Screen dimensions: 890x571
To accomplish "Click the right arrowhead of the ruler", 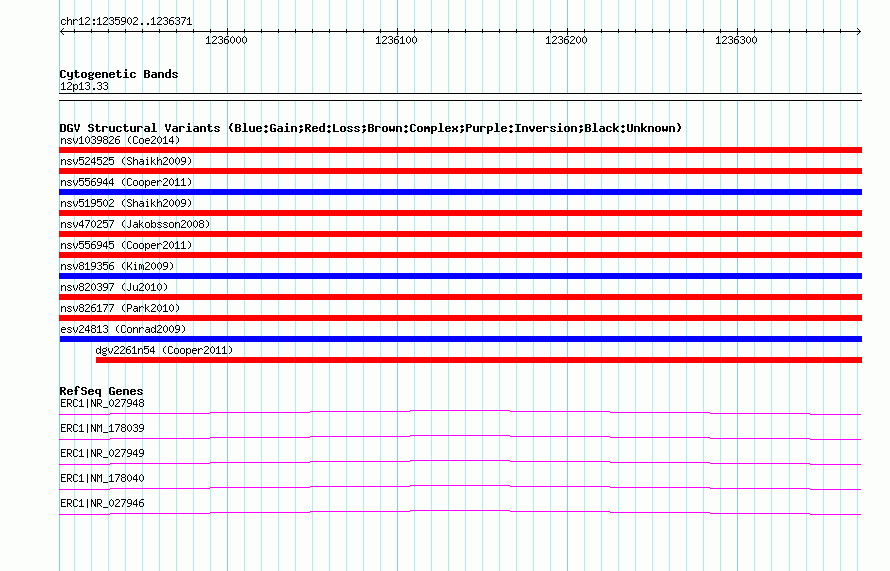I will click(859, 32).
